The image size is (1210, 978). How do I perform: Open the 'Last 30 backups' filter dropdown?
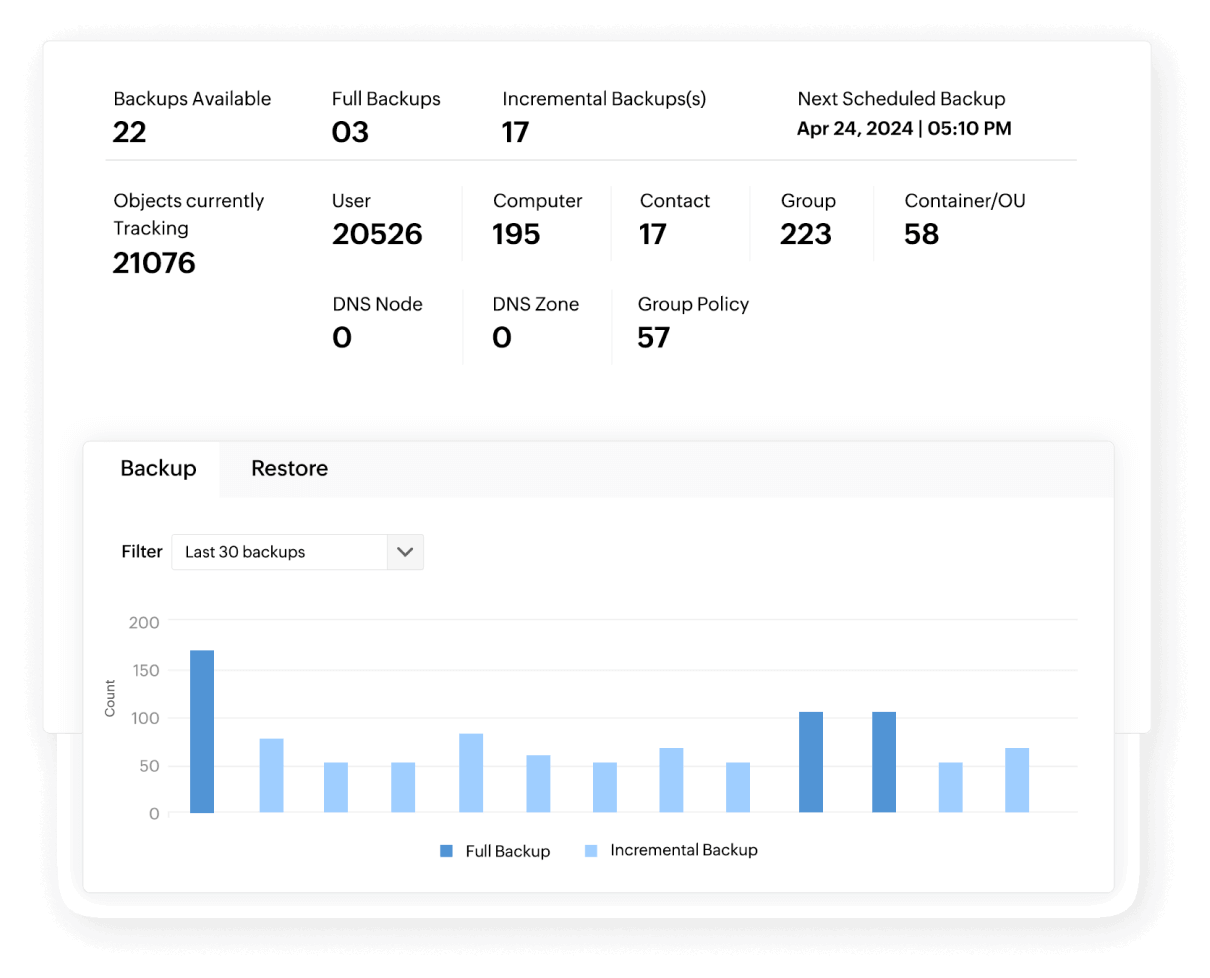[x=280, y=552]
